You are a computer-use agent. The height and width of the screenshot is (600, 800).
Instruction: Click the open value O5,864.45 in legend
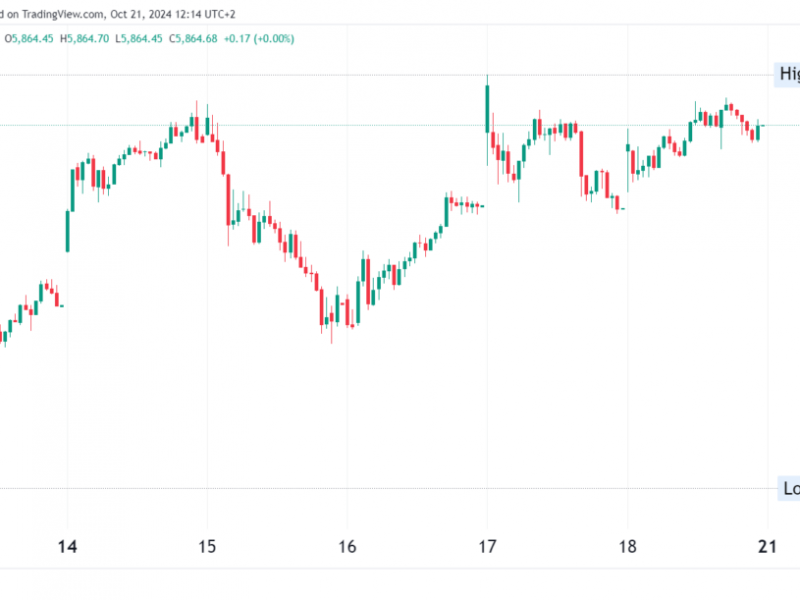coord(29,39)
